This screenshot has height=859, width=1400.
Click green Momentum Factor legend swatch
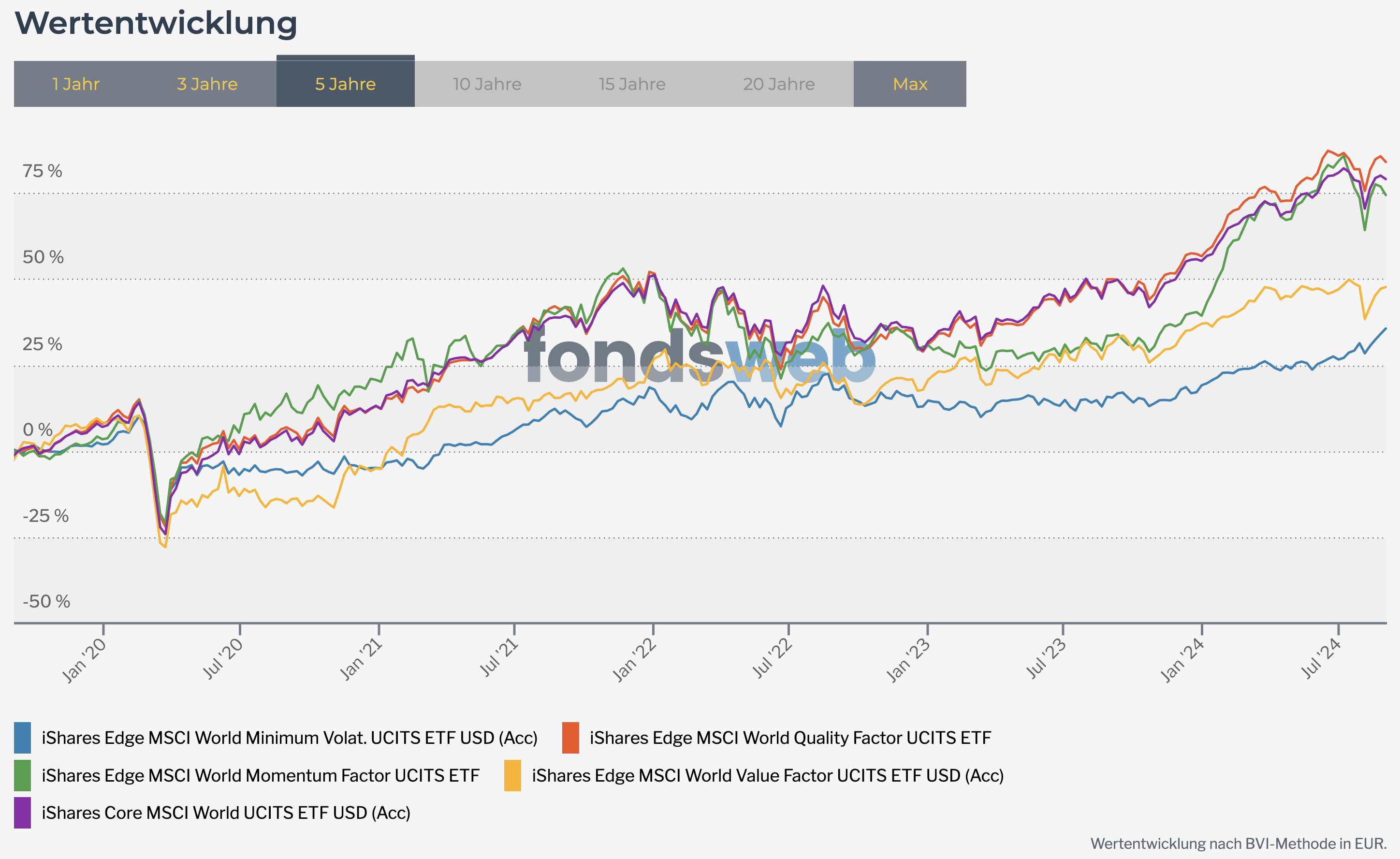click(22, 775)
